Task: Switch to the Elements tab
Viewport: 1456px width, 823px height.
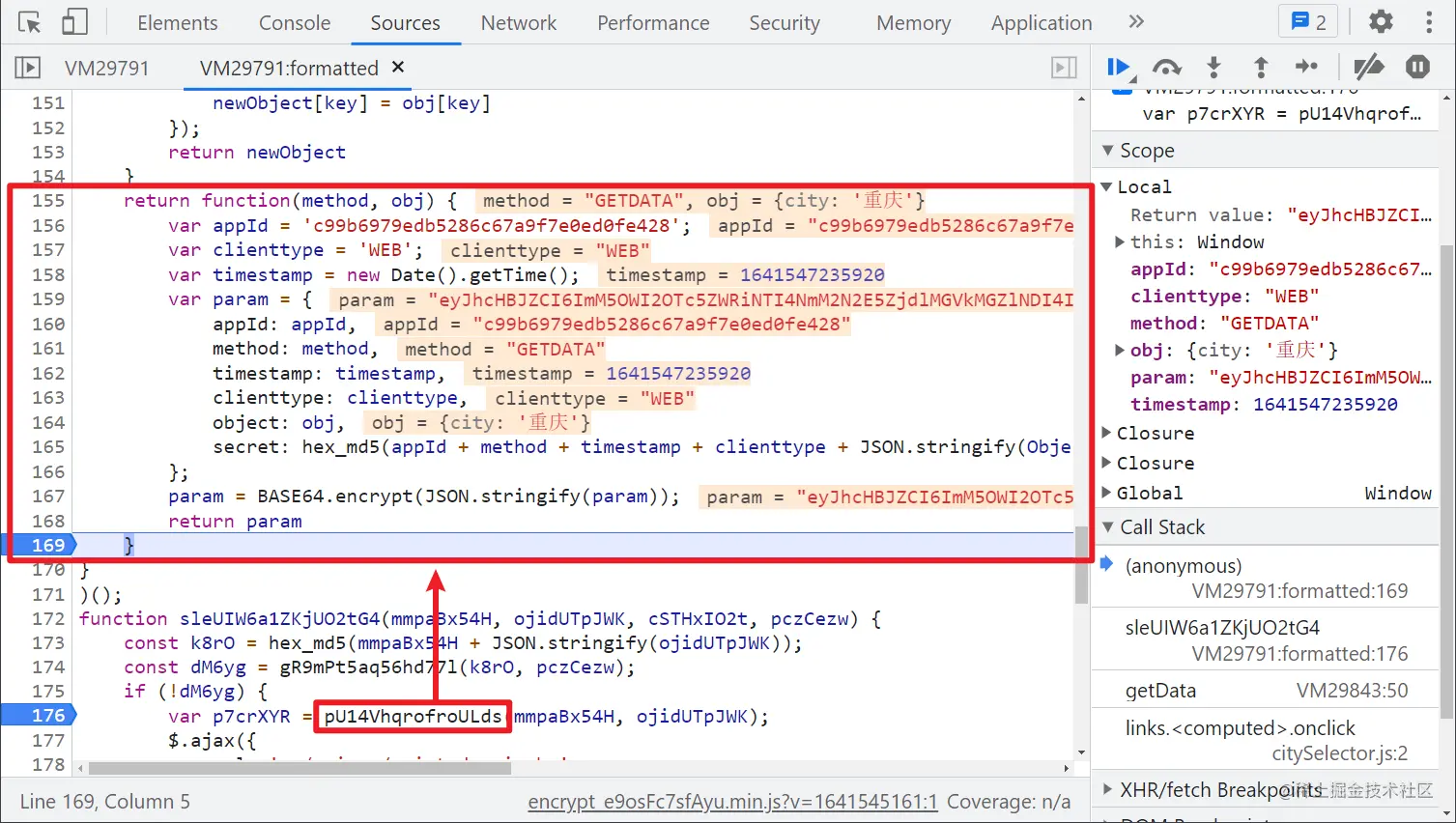Action: pyautogui.click(x=178, y=22)
